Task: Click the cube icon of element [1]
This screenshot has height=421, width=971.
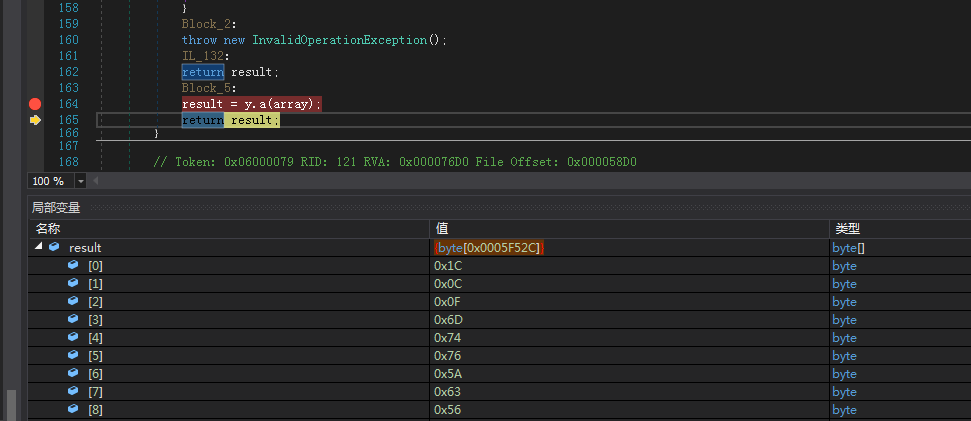Action: [x=74, y=282]
